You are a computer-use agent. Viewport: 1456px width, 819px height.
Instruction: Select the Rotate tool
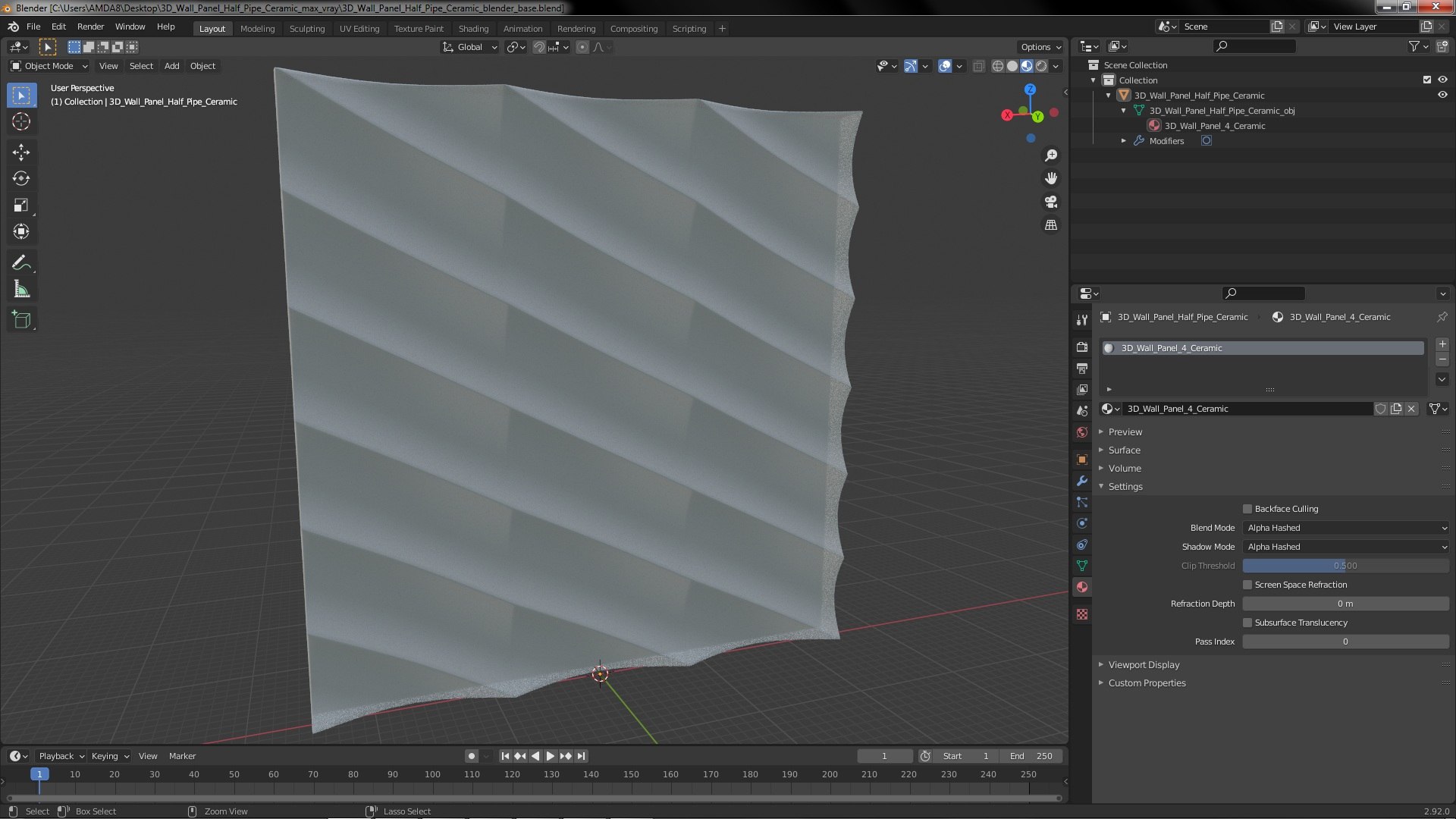click(x=21, y=179)
